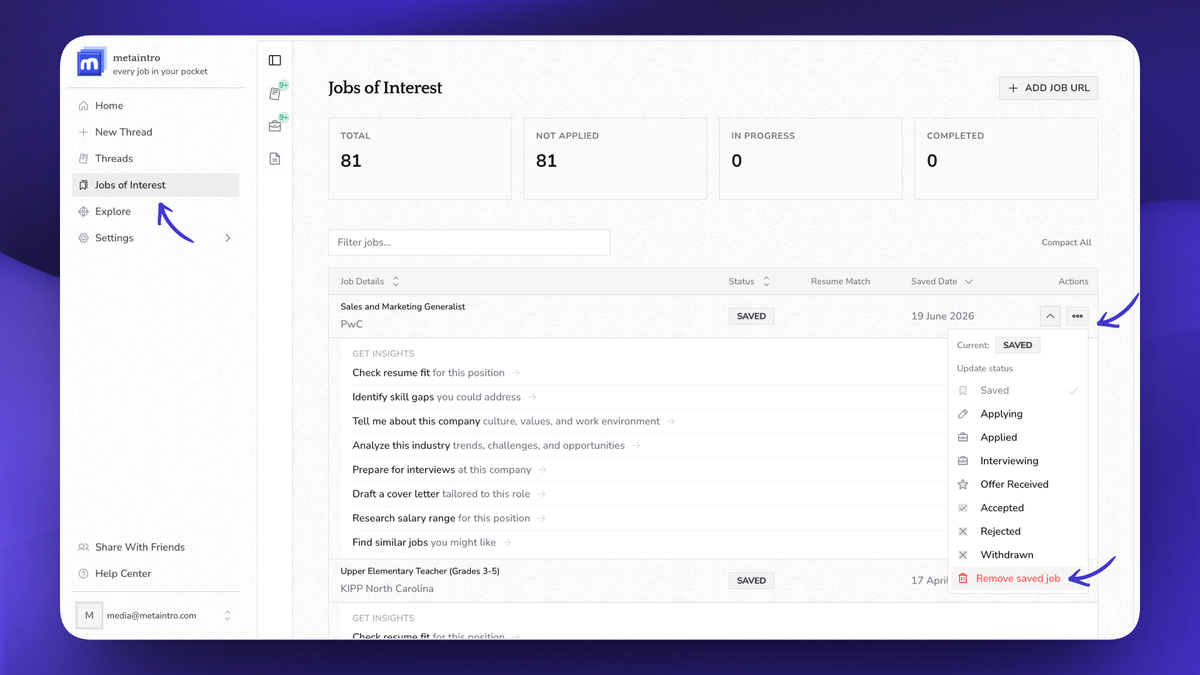Screen dimensions: 1200x675
Task: Focus the Filter jobs search field
Action: pyautogui.click(x=469, y=242)
